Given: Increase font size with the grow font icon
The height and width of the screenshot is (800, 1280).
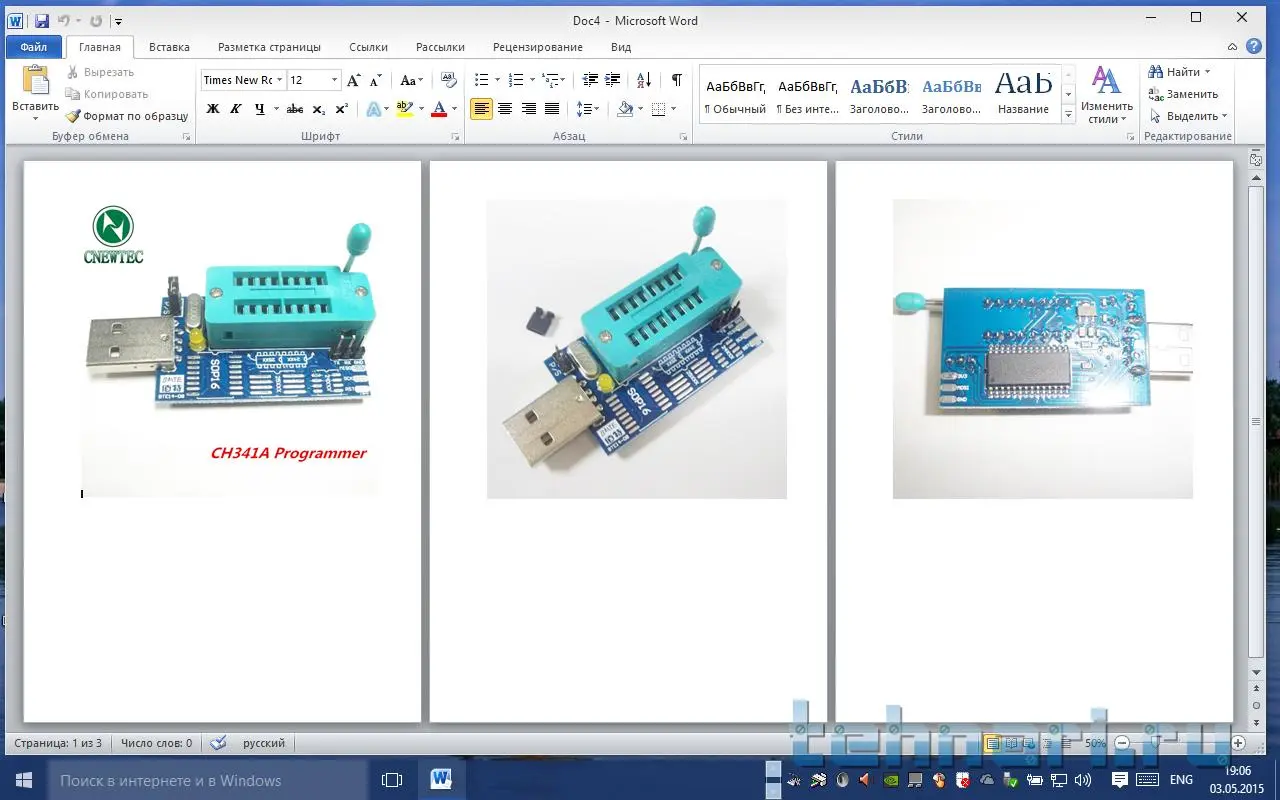Looking at the screenshot, I should point(353,80).
